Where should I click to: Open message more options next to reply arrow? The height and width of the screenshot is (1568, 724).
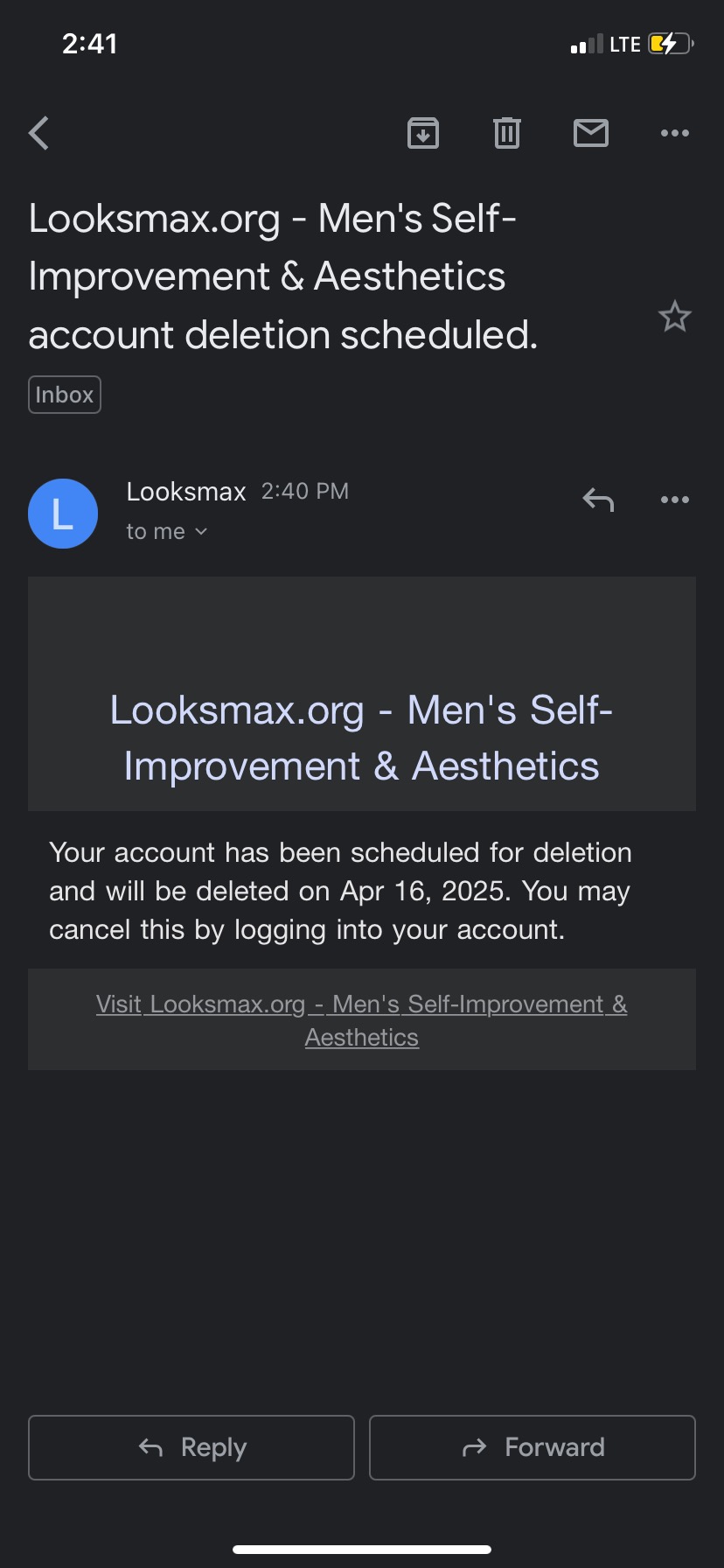[x=675, y=500]
